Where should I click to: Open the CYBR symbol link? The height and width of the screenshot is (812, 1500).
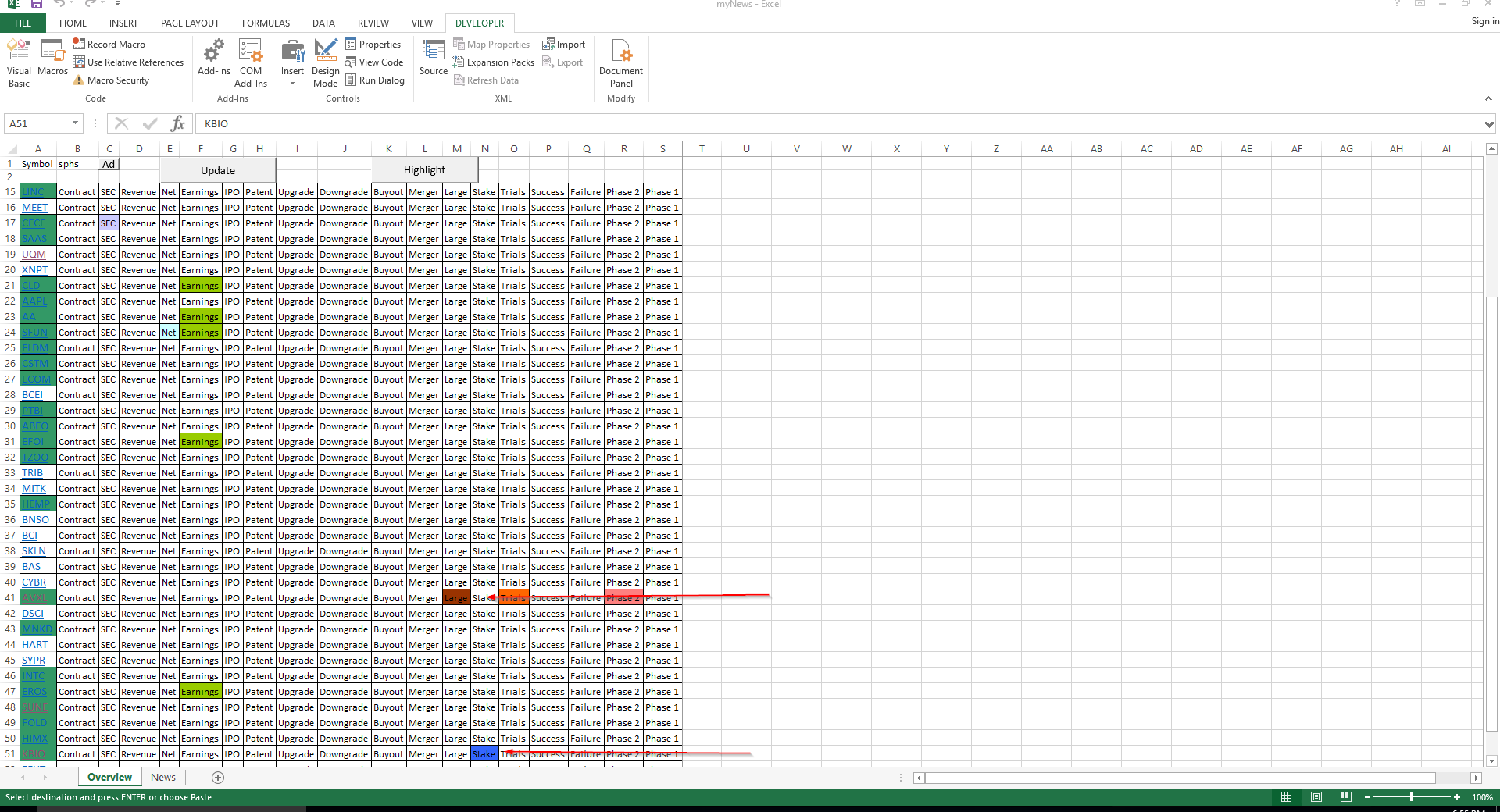click(34, 582)
